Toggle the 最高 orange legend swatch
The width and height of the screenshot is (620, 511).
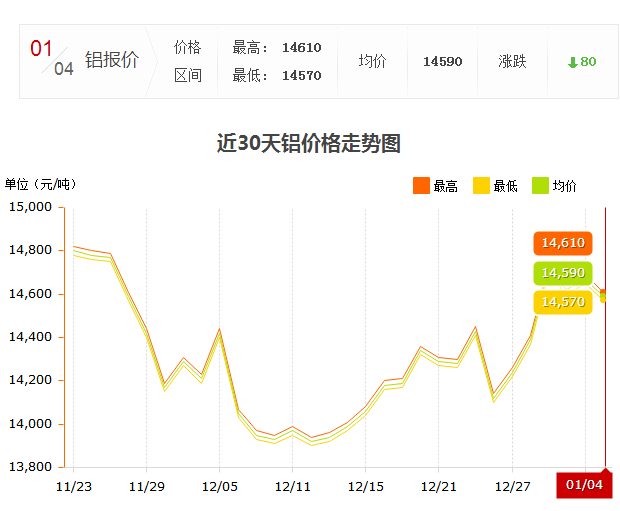[x=421, y=185]
